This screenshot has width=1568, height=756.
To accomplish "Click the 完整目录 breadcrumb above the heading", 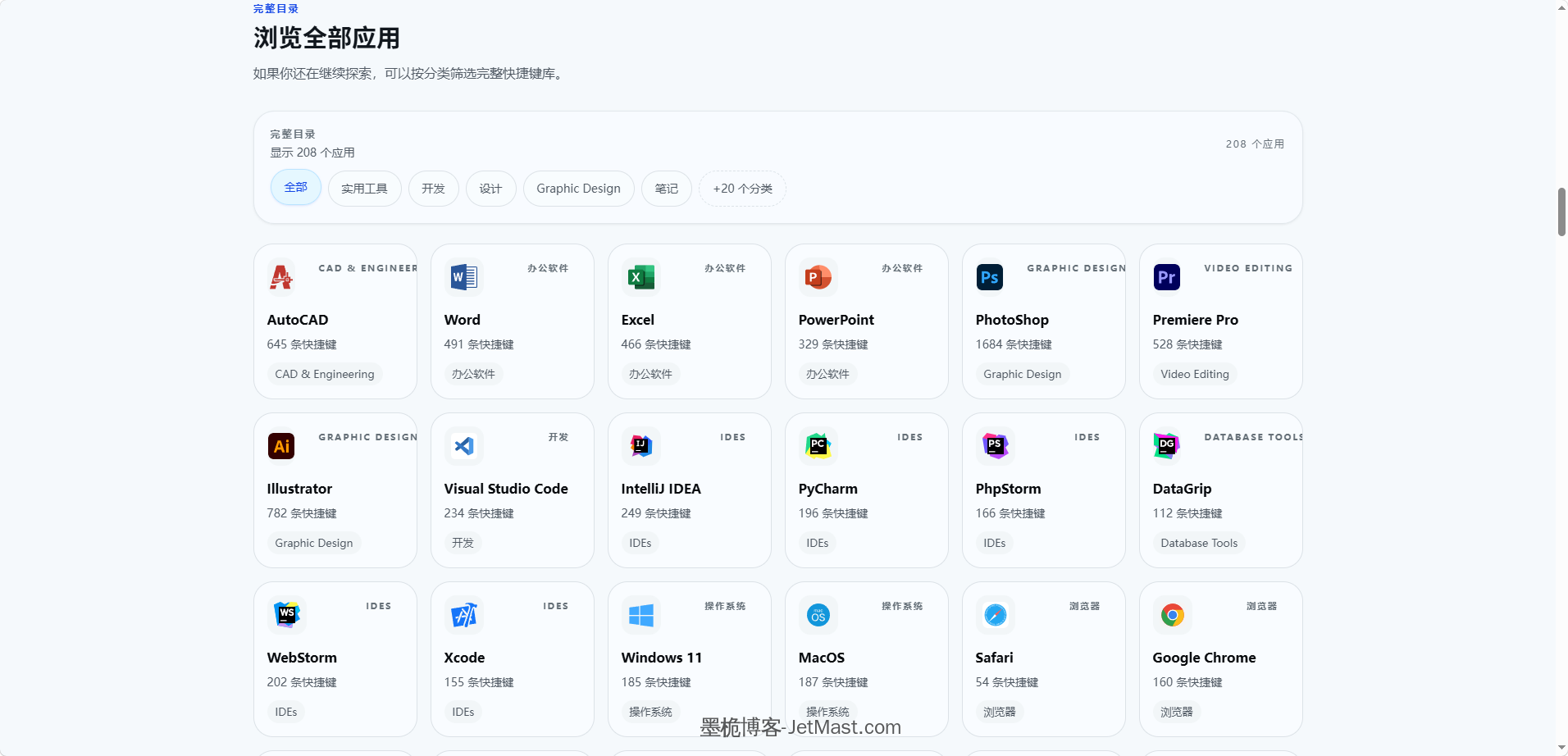I will 276,9.
